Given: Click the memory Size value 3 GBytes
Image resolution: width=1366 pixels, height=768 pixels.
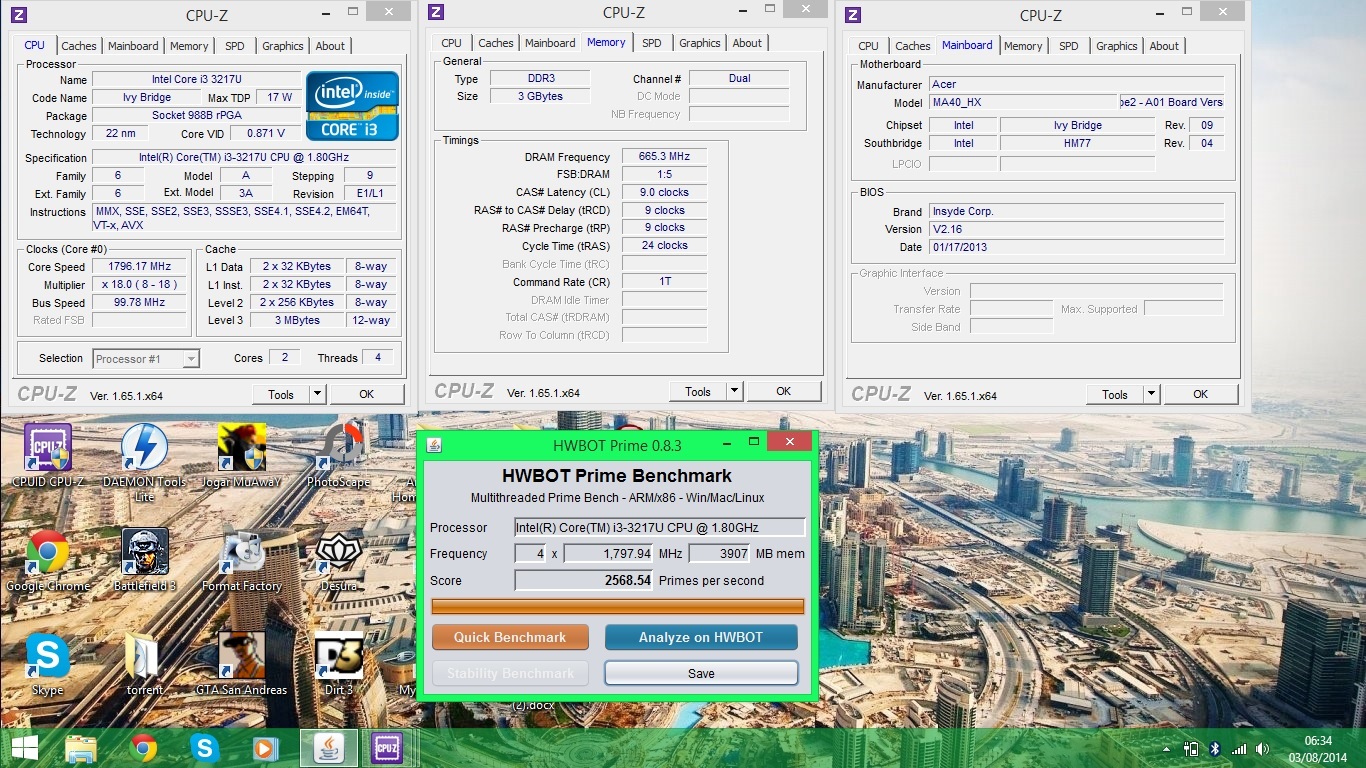Looking at the screenshot, I should pyautogui.click(x=539, y=96).
